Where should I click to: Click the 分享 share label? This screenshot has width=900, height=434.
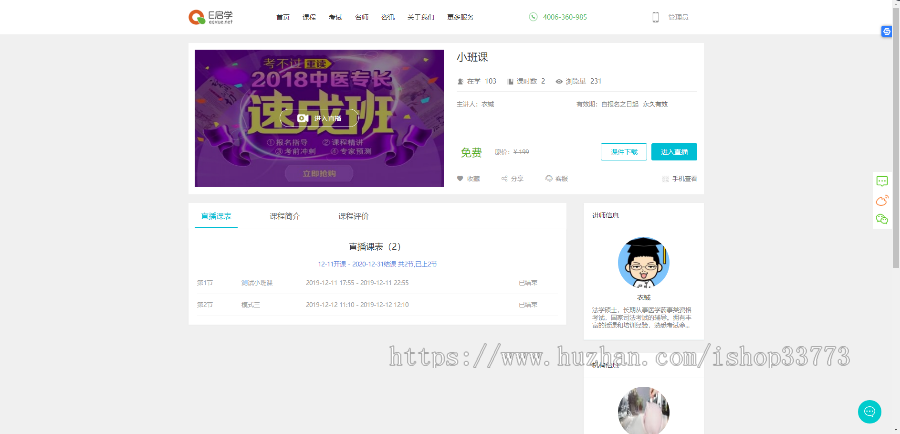coord(517,179)
